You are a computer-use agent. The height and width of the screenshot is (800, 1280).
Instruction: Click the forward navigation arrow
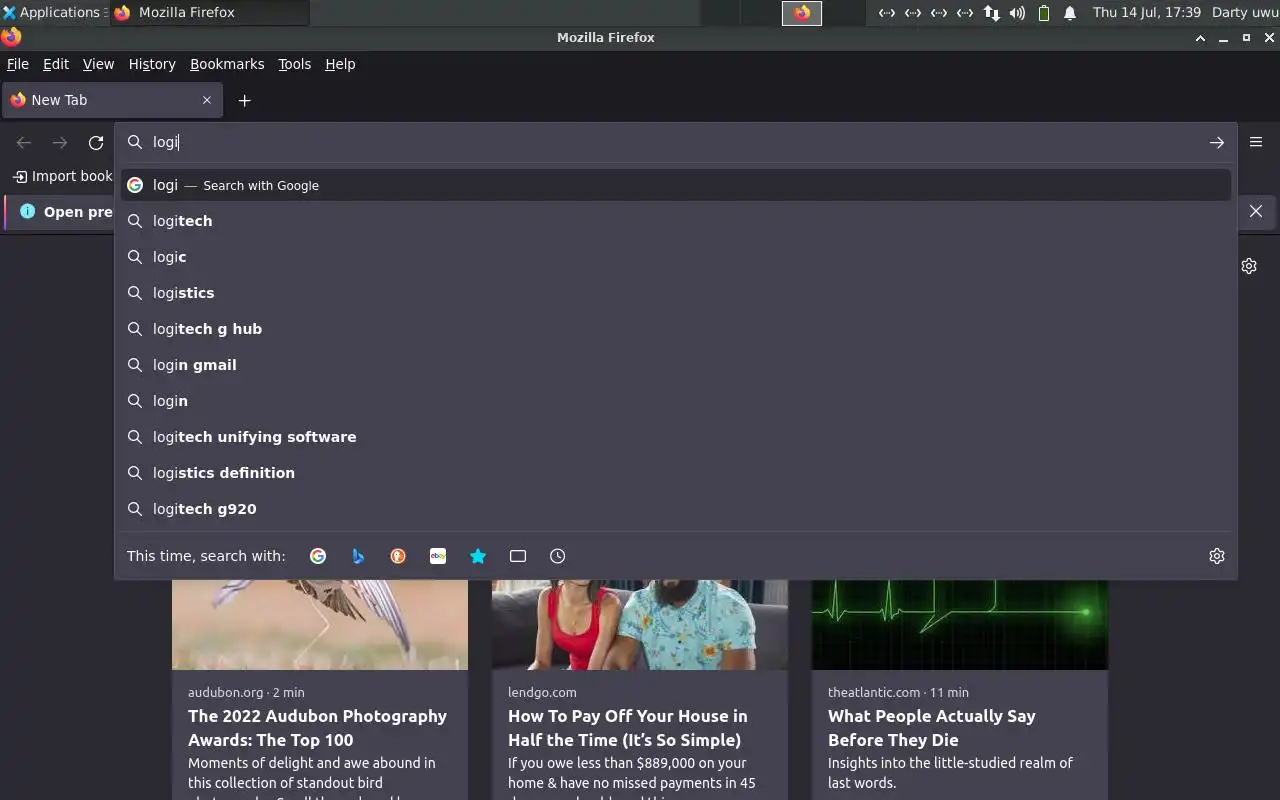pyautogui.click(x=60, y=143)
